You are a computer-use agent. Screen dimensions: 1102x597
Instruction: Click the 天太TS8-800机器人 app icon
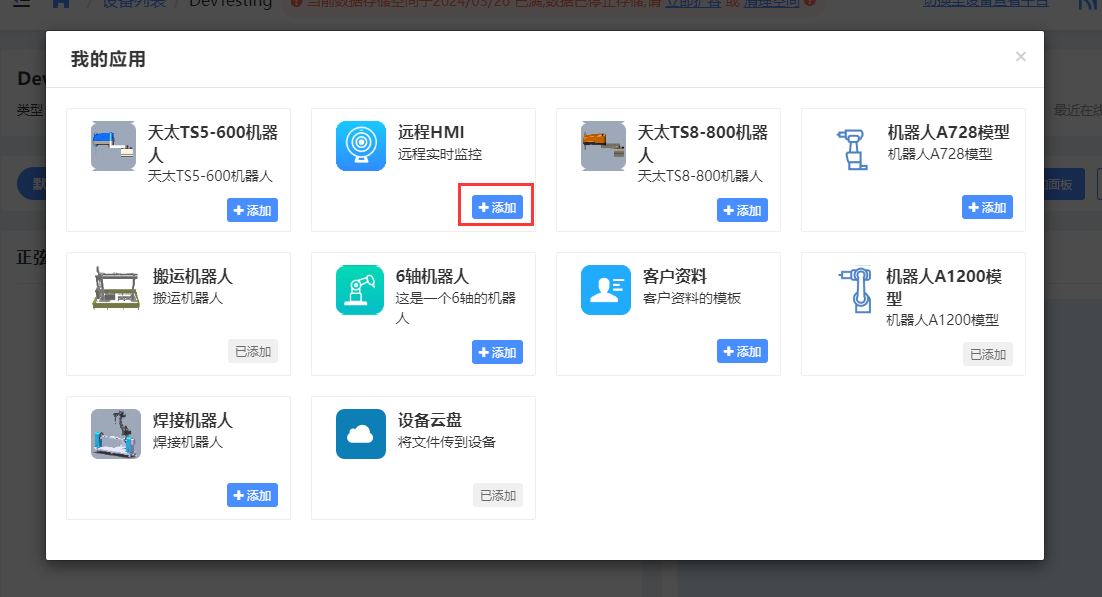[605, 146]
